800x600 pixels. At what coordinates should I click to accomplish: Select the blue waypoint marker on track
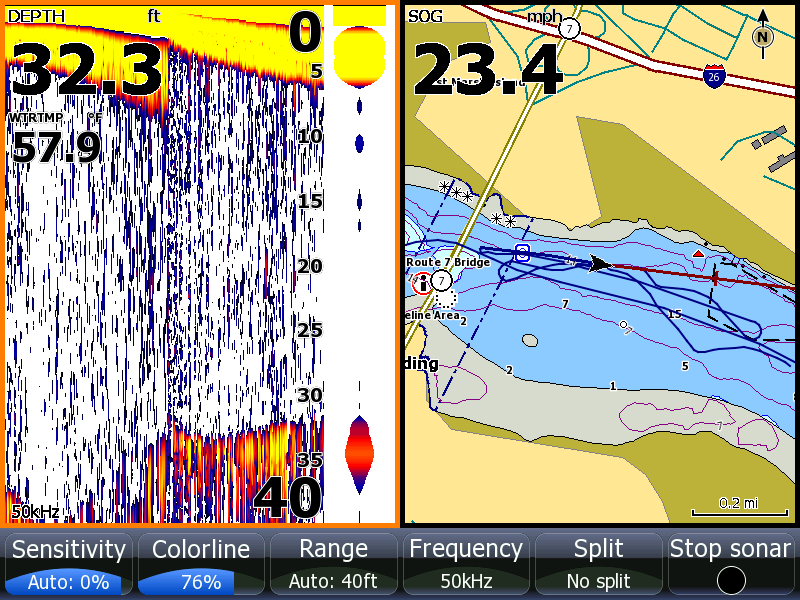click(x=521, y=253)
